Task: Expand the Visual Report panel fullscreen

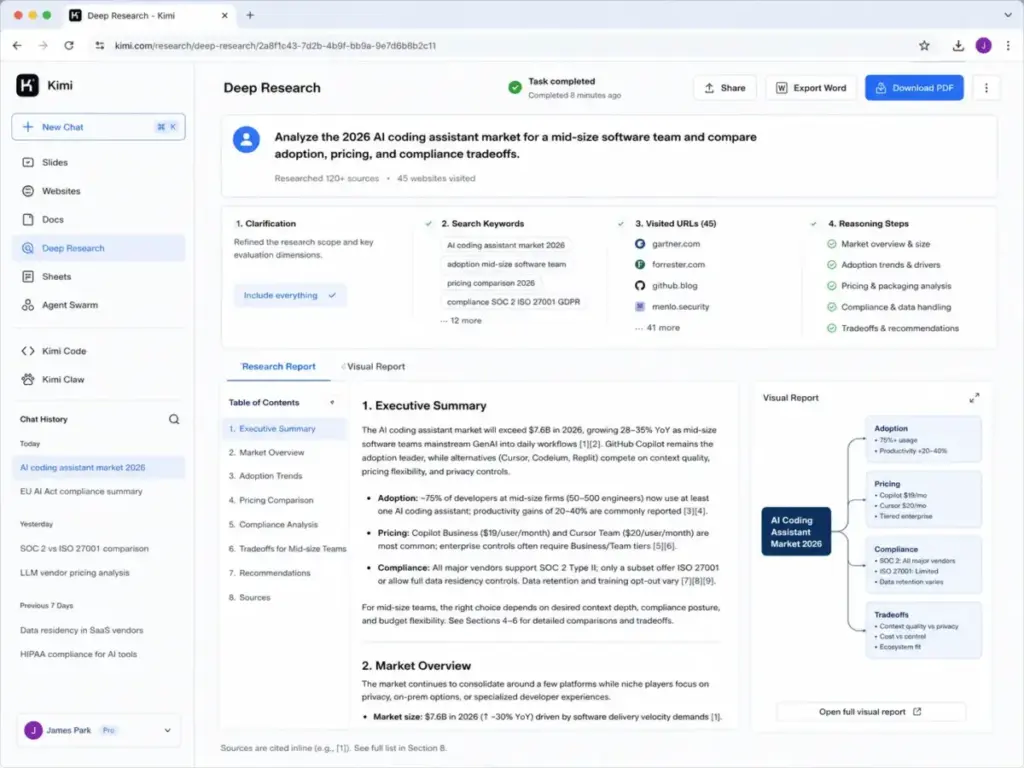Action: [974, 398]
